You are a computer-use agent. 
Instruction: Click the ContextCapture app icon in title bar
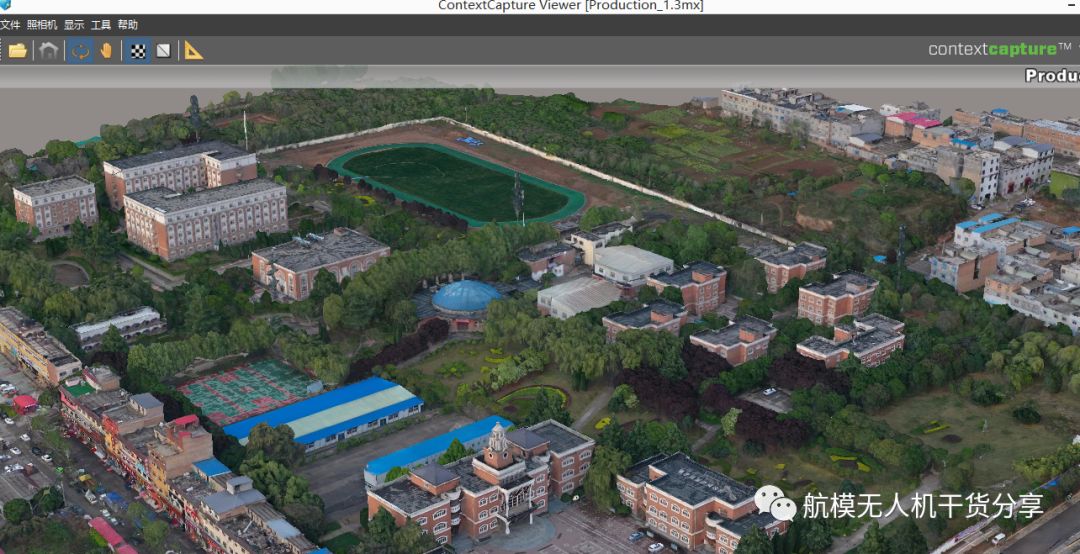click(x=5, y=6)
